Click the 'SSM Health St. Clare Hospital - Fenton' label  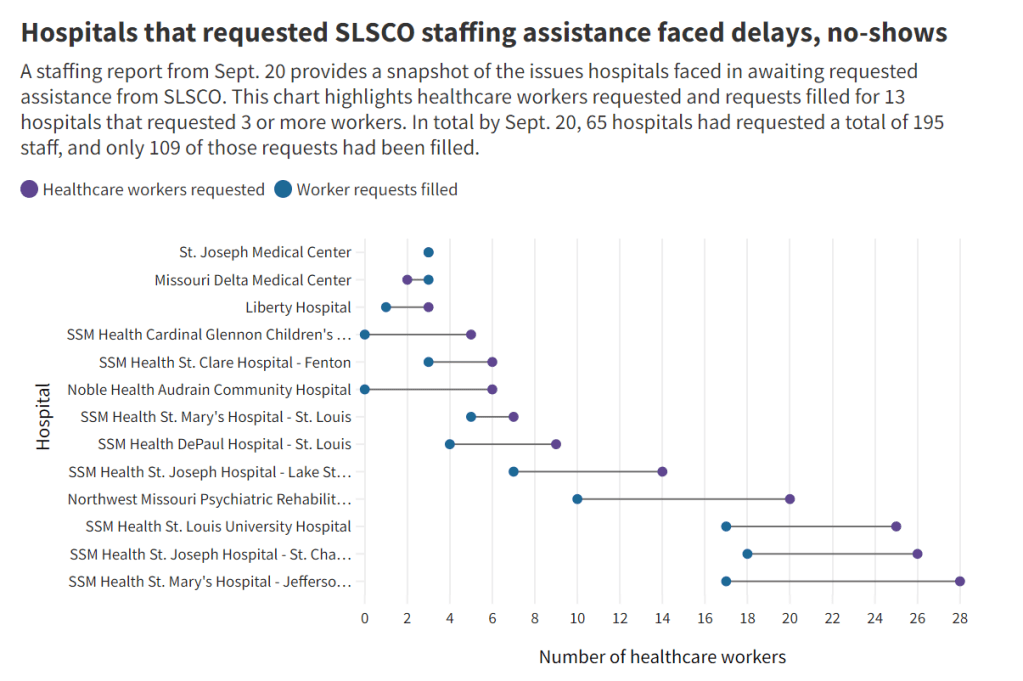click(225, 362)
